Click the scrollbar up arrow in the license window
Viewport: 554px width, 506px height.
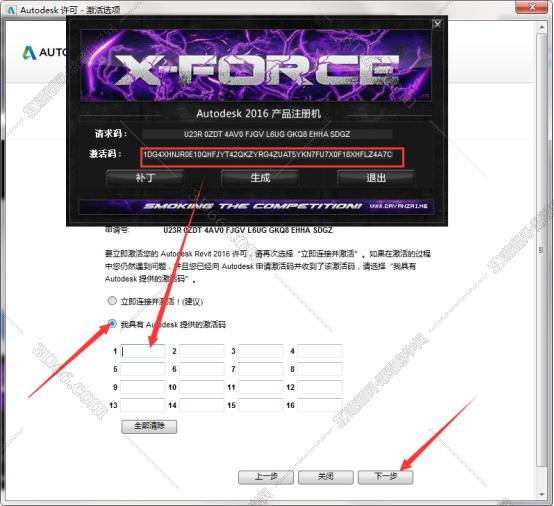coord(541,27)
